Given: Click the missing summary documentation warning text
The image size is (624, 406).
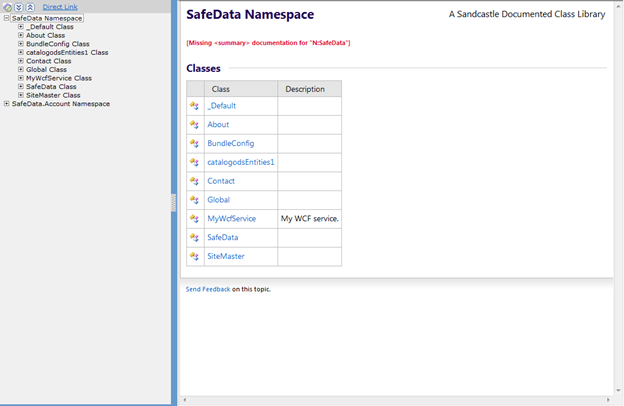Looking at the screenshot, I should (x=268, y=43).
